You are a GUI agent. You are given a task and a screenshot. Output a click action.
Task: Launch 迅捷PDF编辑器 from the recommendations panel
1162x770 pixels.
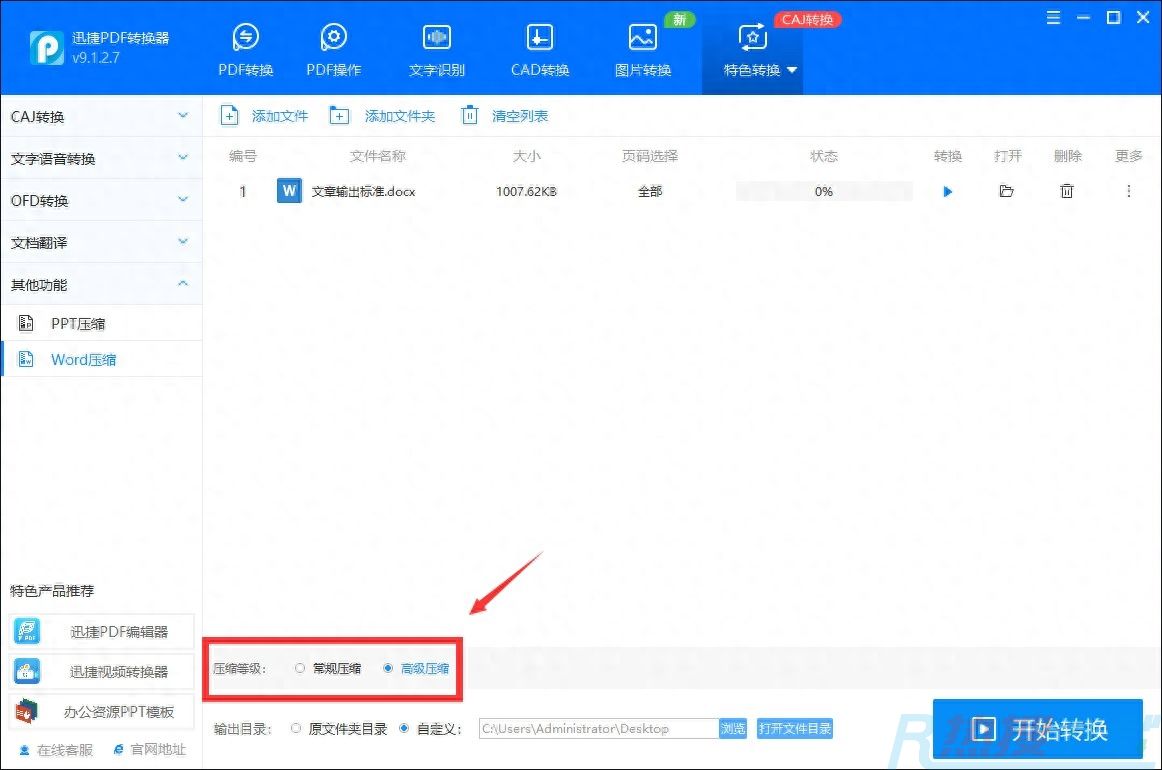point(100,631)
